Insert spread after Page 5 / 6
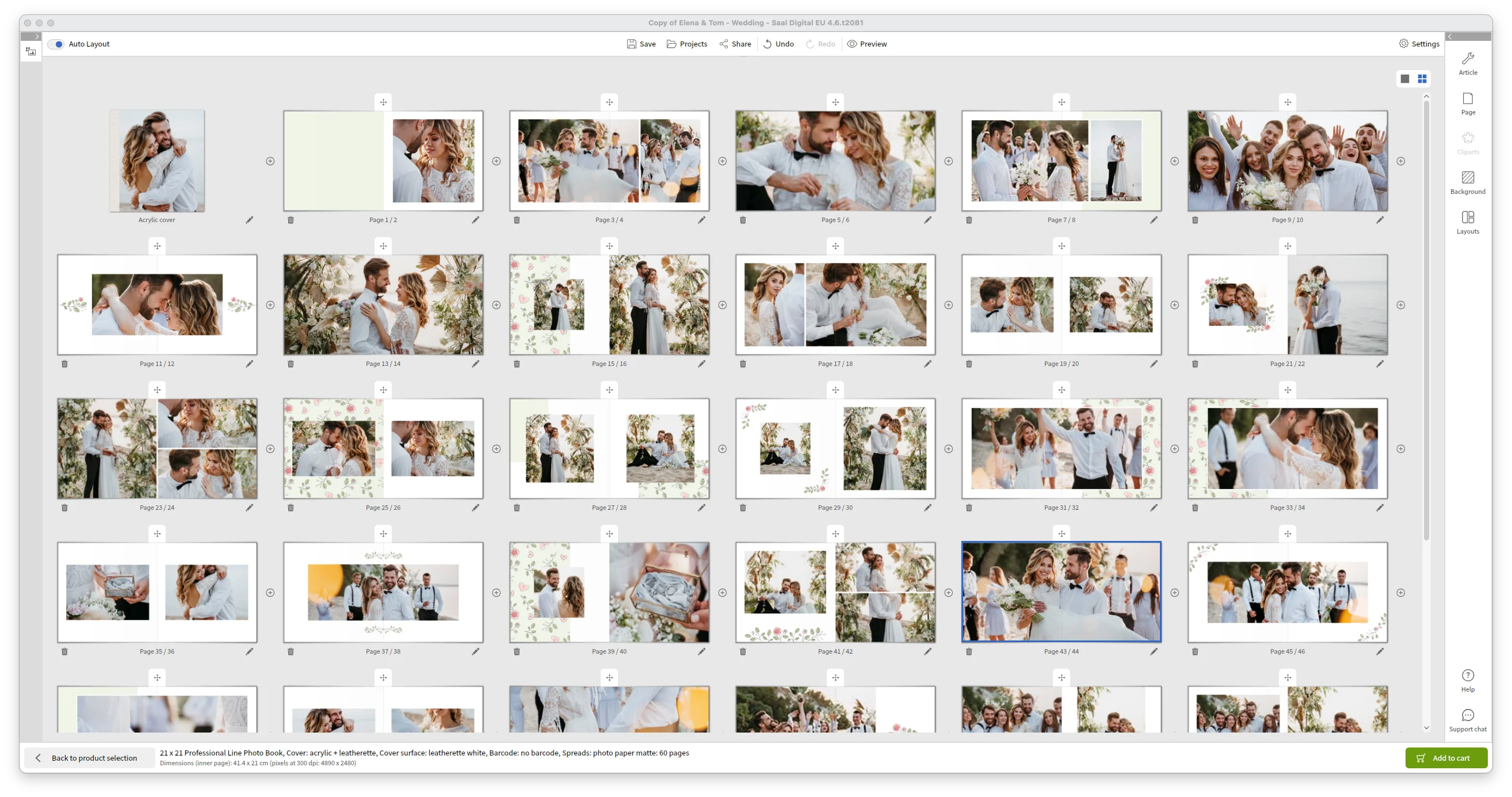The image size is (1512, 797). [x=949, y=161]
